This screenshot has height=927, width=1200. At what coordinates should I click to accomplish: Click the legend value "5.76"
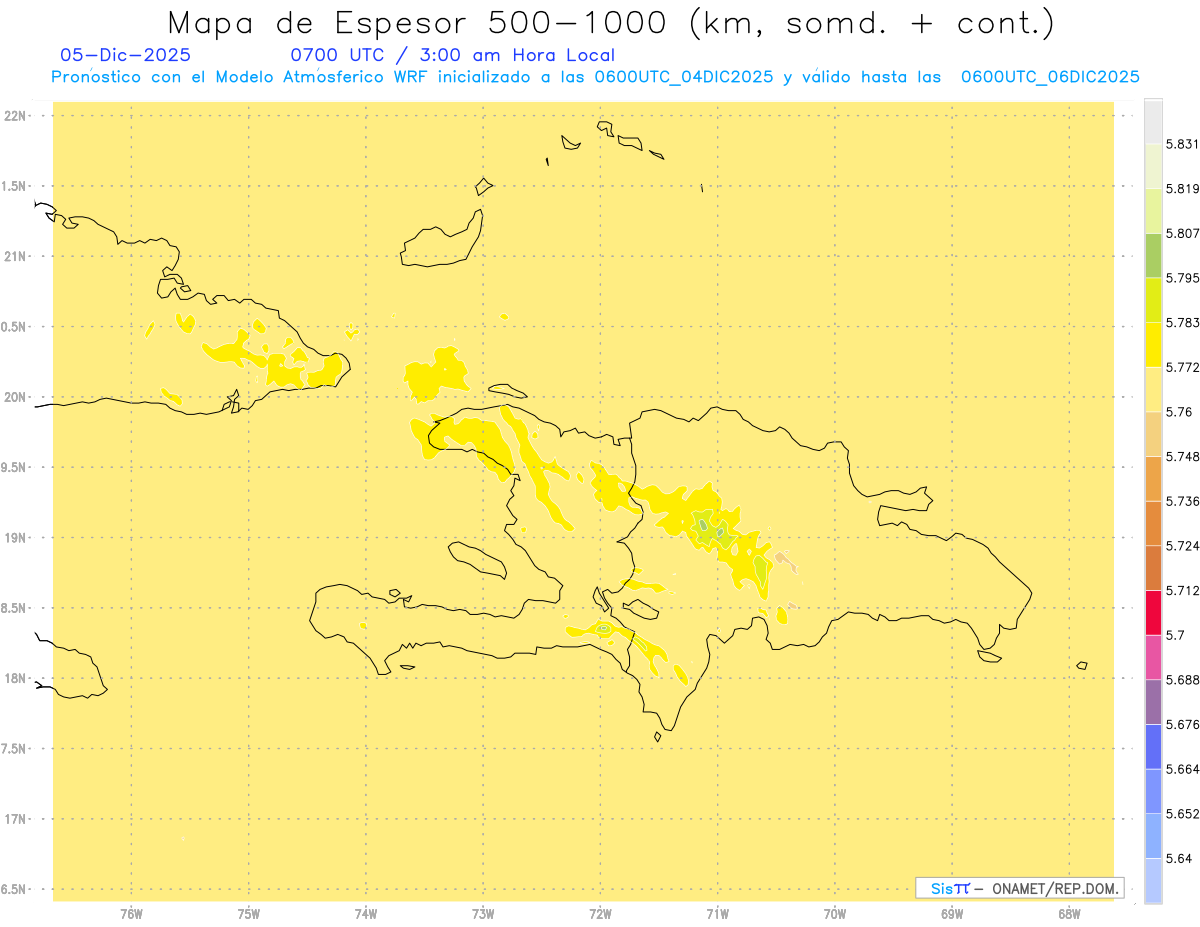point(1179,412)
